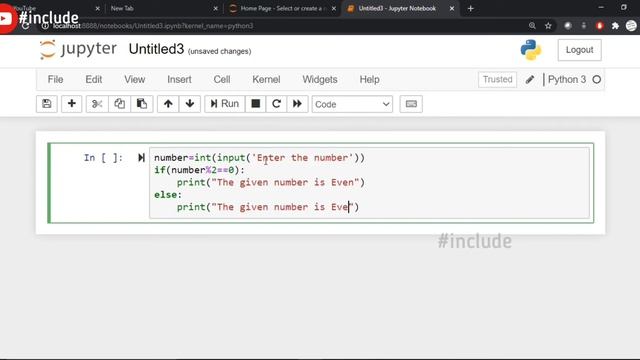Viewport: 640px width, 360px height.
Task: Open a new browser tab with plus
Action: point(470,8)
